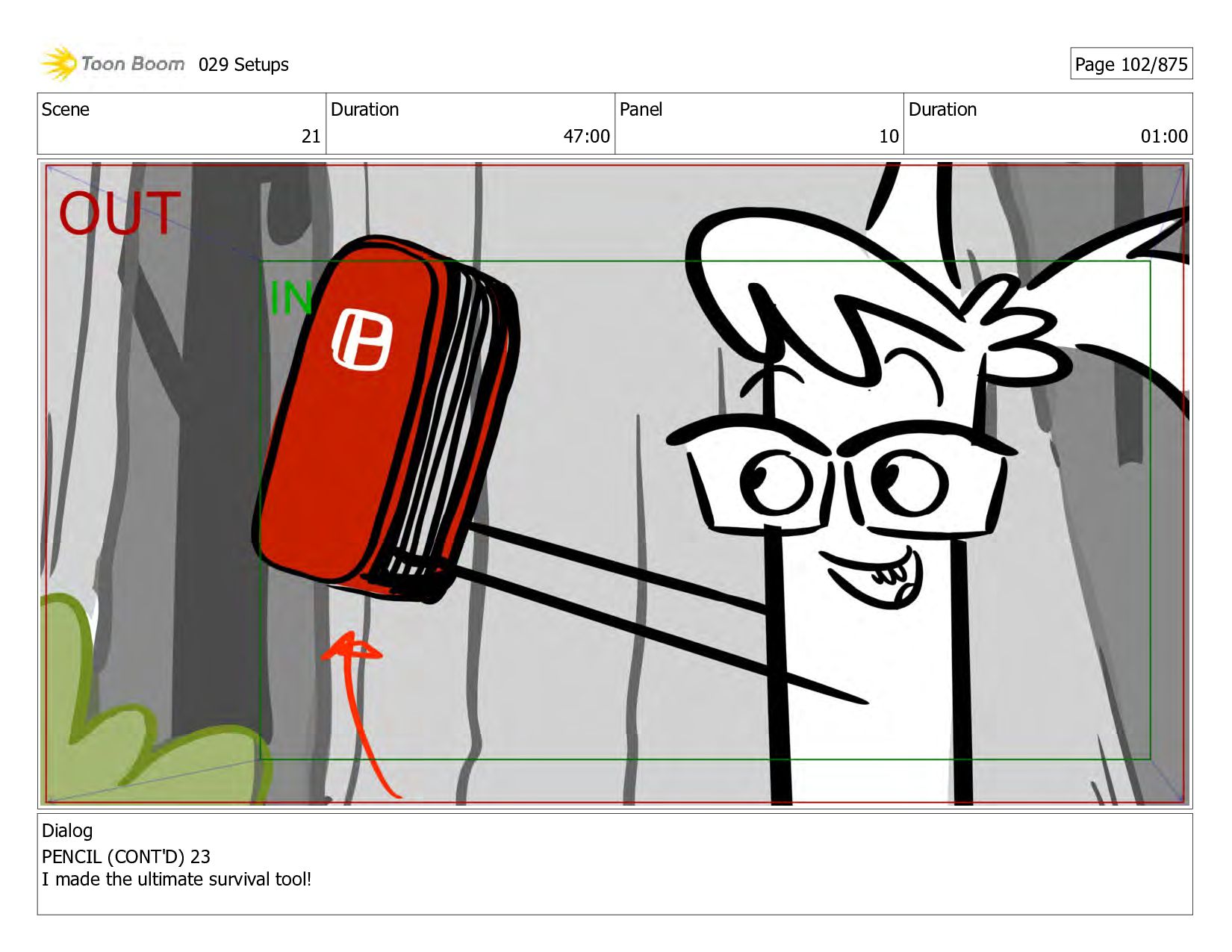Screen dimensions: 1232x952
Task: Select panel number '10'
Action: click(889, 137)
